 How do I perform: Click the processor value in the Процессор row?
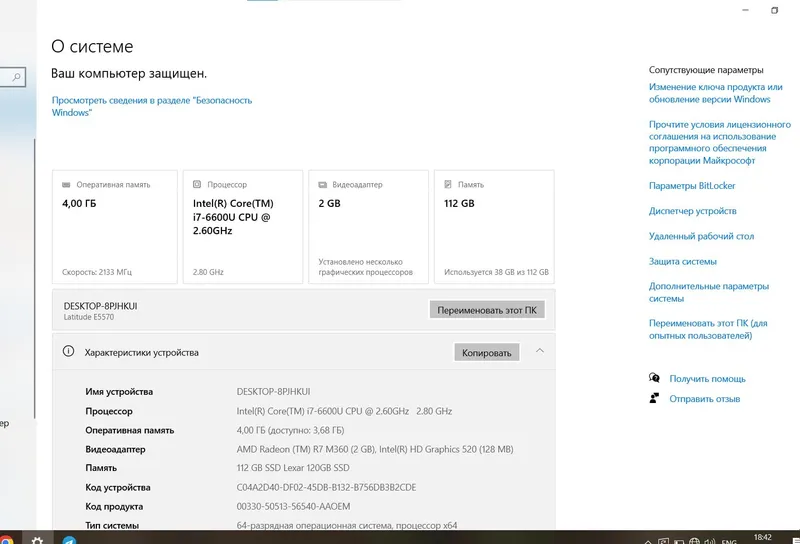(x=344, y=411)
